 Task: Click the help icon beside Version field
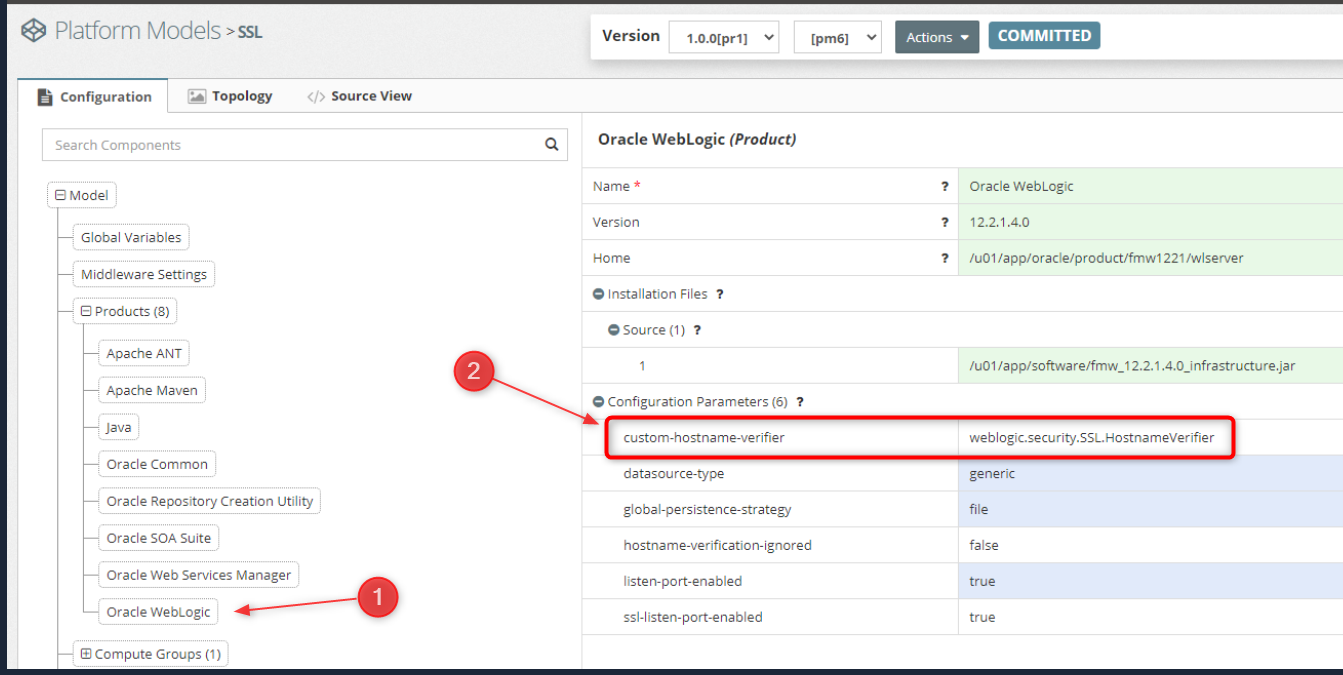pos(944,222)
